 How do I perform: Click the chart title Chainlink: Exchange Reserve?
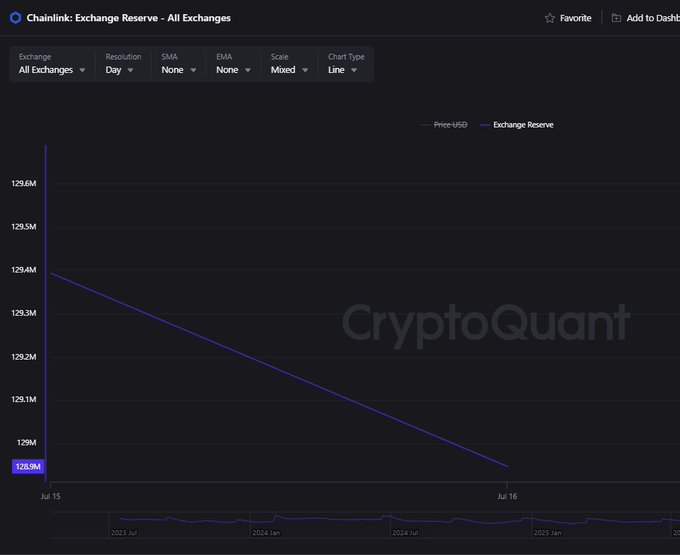[x=129, y=18]
